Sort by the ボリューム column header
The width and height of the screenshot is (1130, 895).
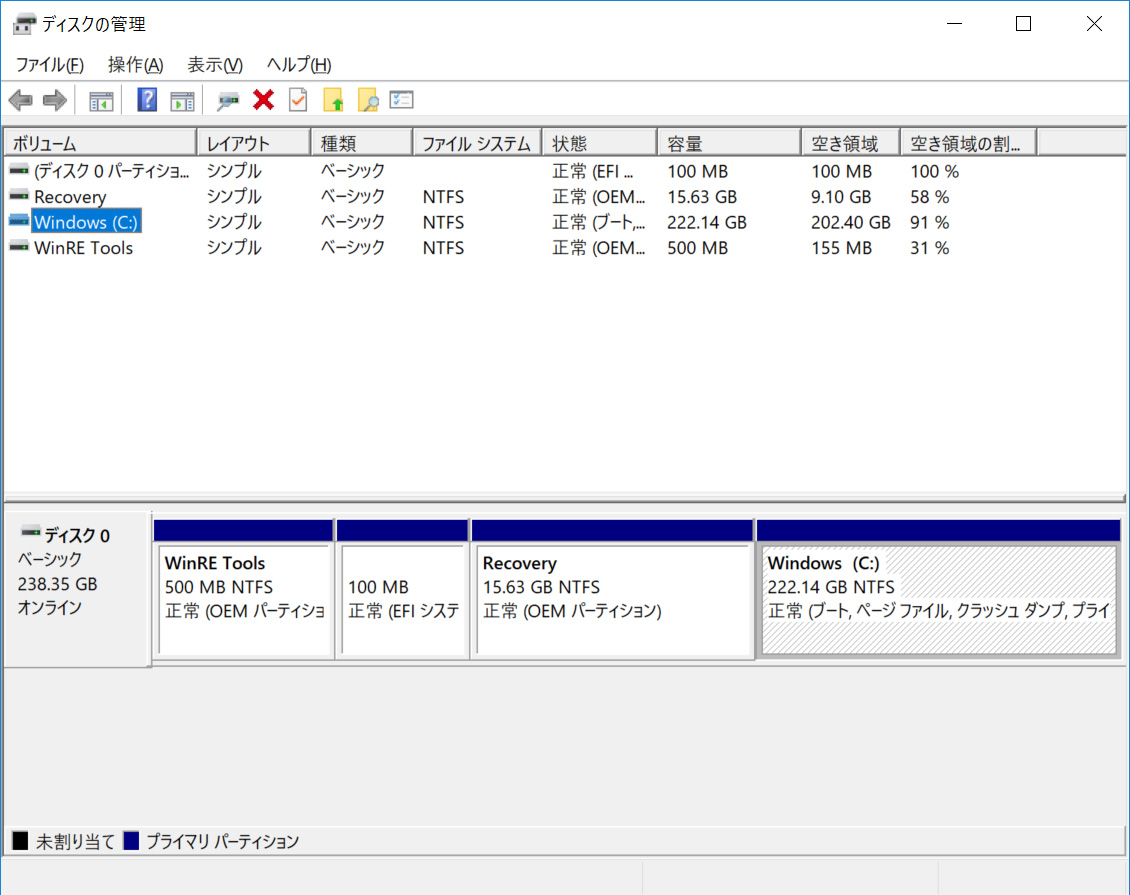click(101, 143)
